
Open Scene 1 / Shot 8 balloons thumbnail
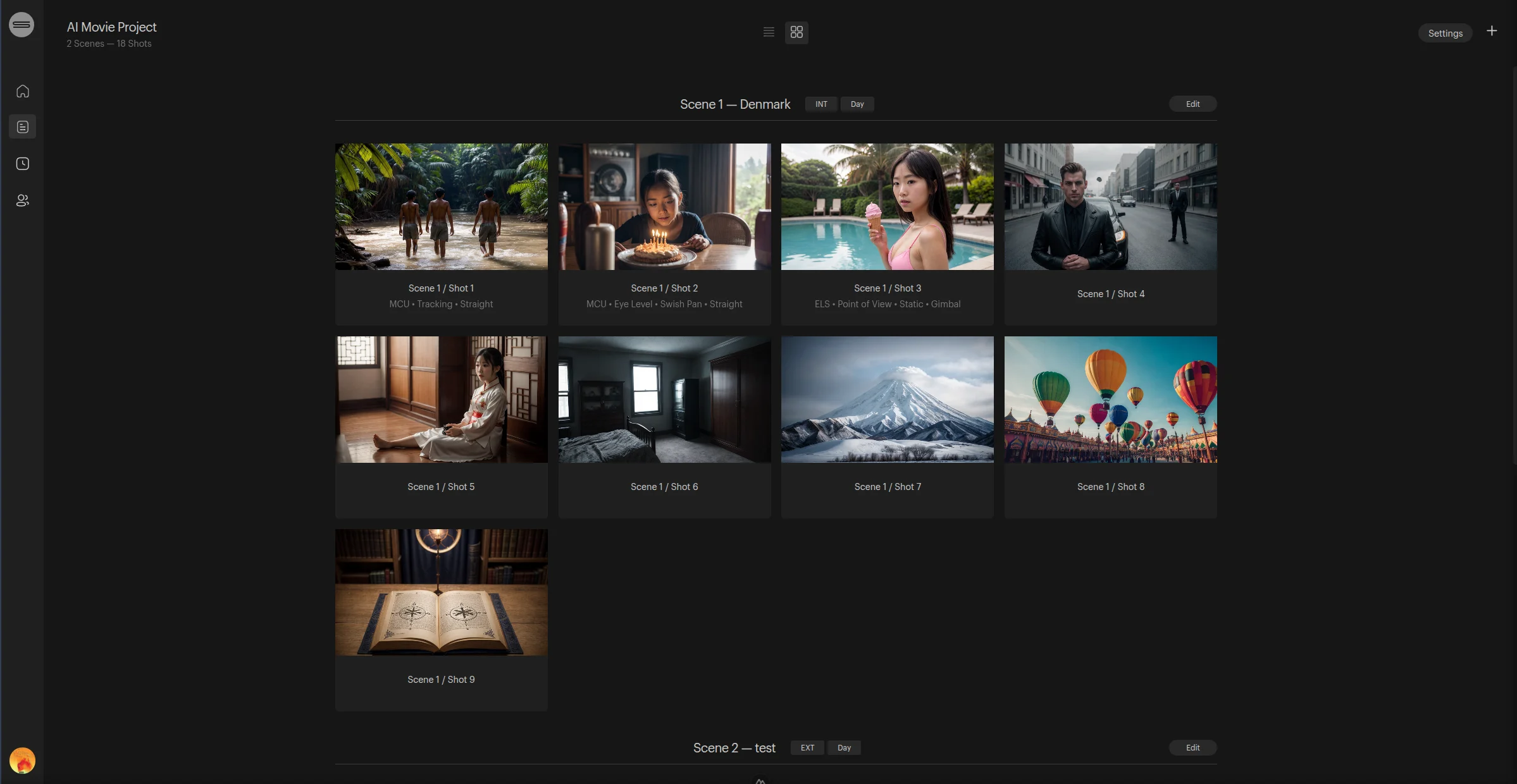click(1110, 400)
